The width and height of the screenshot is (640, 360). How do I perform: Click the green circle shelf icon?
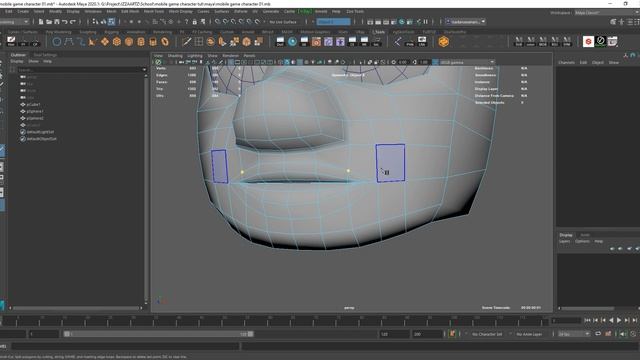600,41
